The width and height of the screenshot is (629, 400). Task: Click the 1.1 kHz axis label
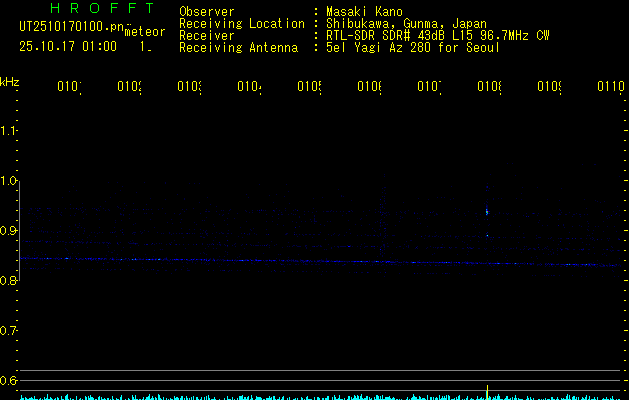click(10, 131)
